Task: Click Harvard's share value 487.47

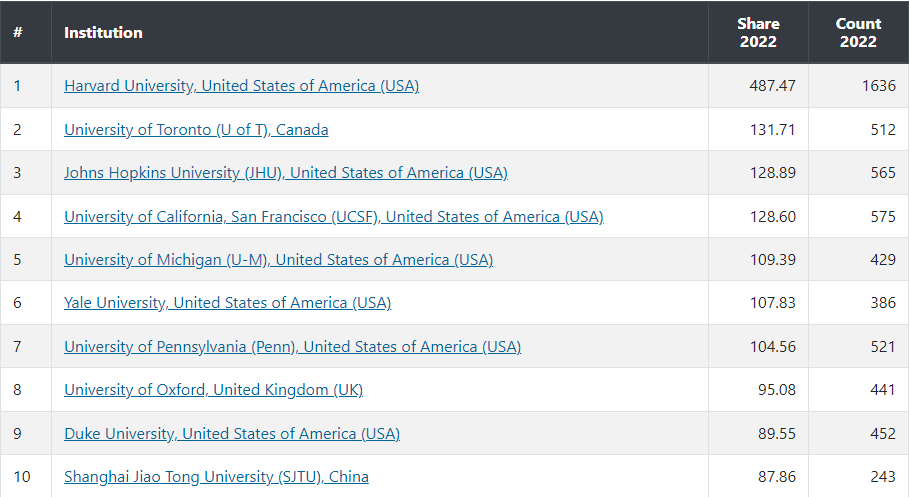Action: click(x=772, y=86)
